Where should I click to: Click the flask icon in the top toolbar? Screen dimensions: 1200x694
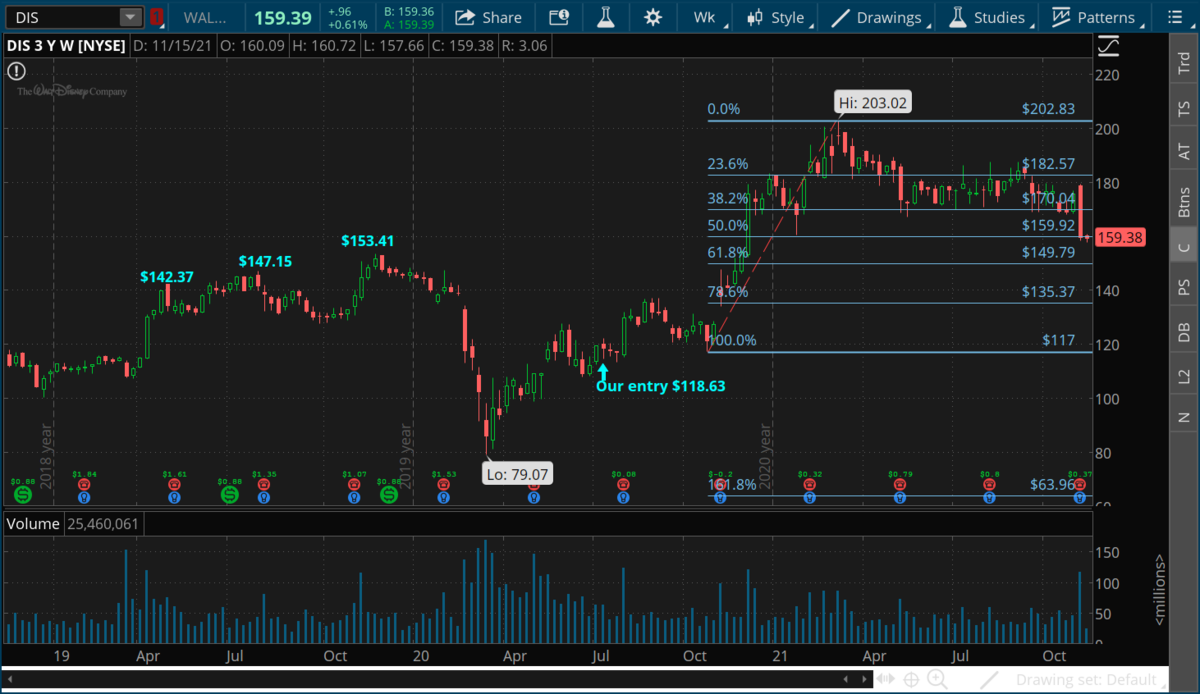[x=604, y=17]
